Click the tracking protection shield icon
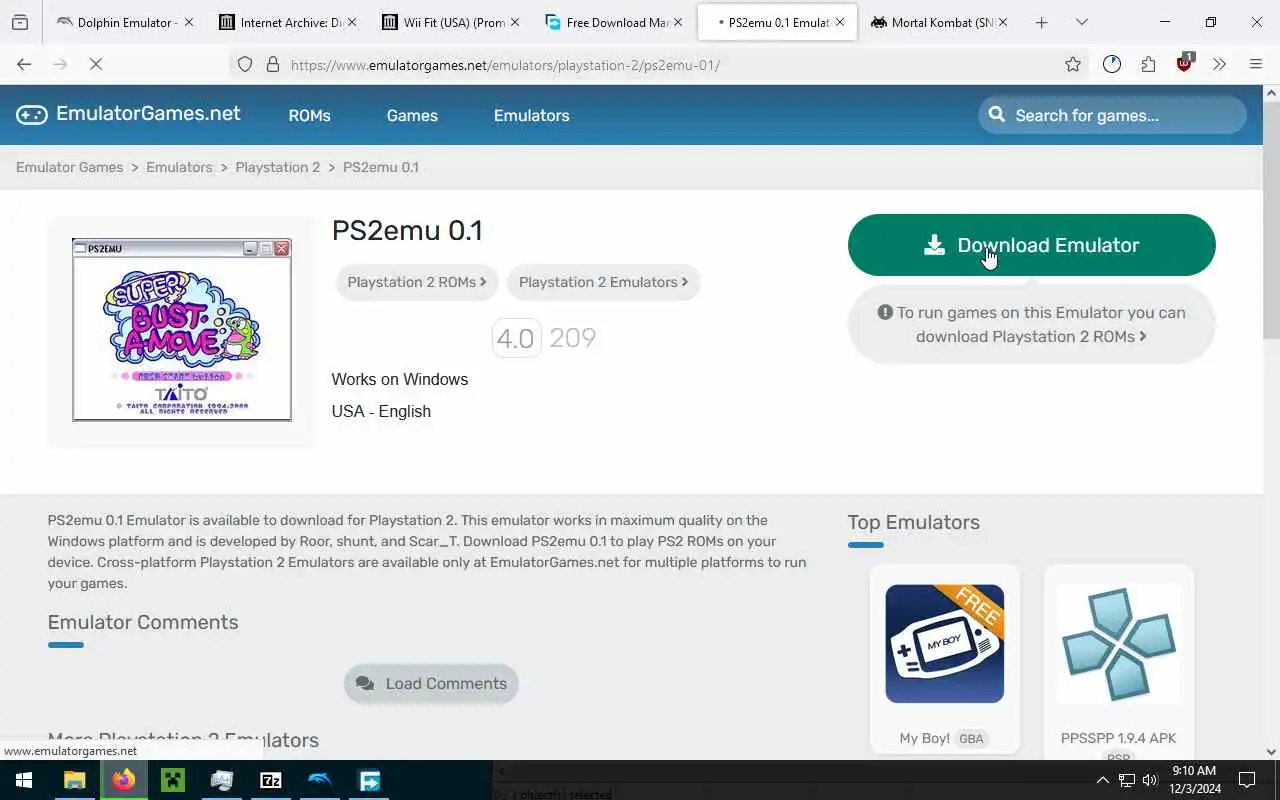 tap(245, 64)
